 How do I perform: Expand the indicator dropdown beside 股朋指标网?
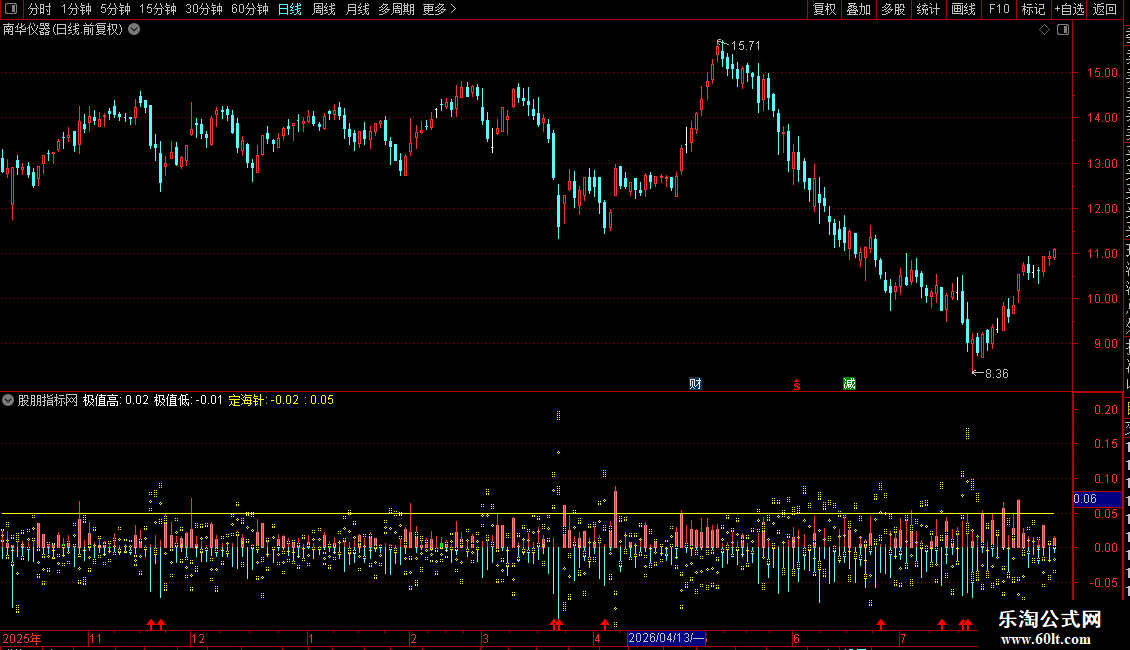click(x=8, y=400)
